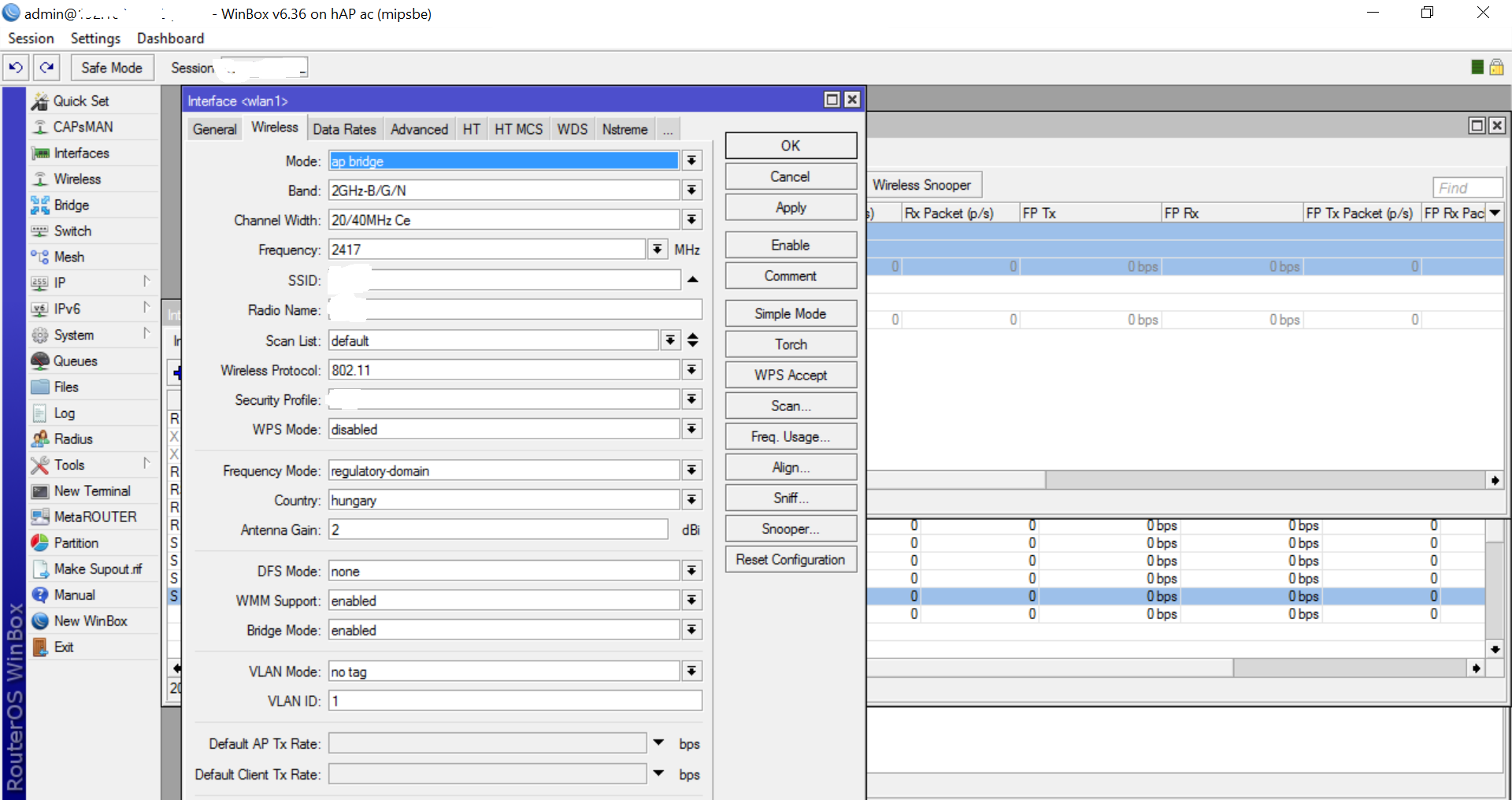Click the Apply button
The height and width of the screenshot is (800, 1512).
click(x=791, y=207)
